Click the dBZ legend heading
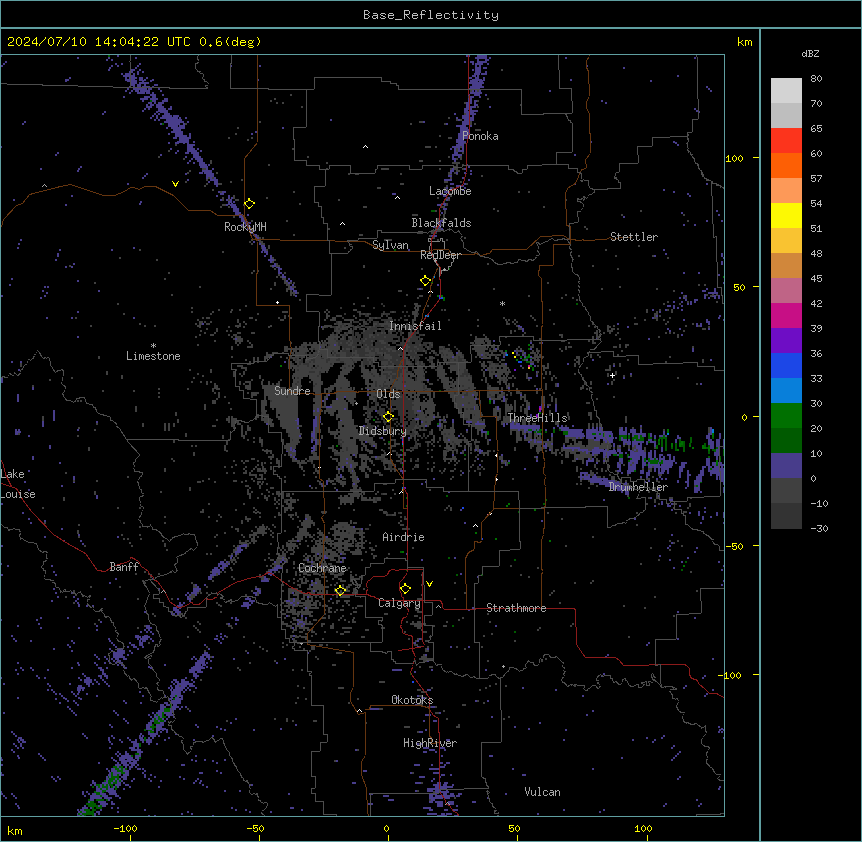The width and height of the screenshot is (862, 842). click(x=810, y=54)
